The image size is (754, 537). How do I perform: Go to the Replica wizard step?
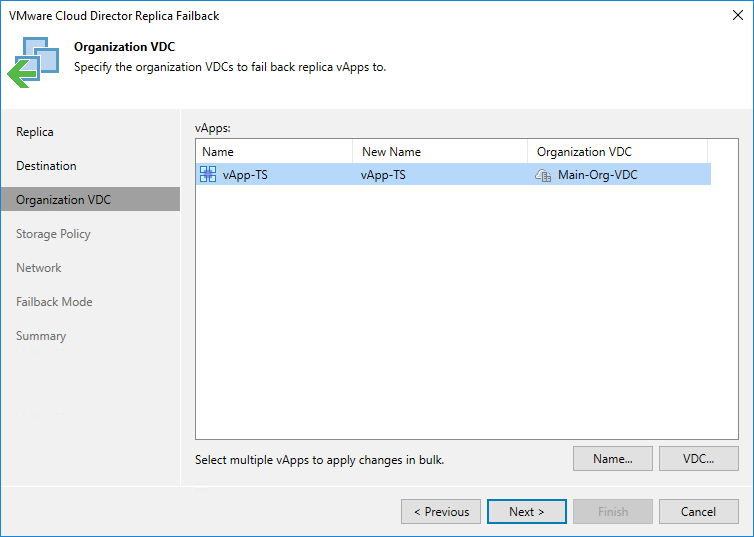tap(35, 132)
